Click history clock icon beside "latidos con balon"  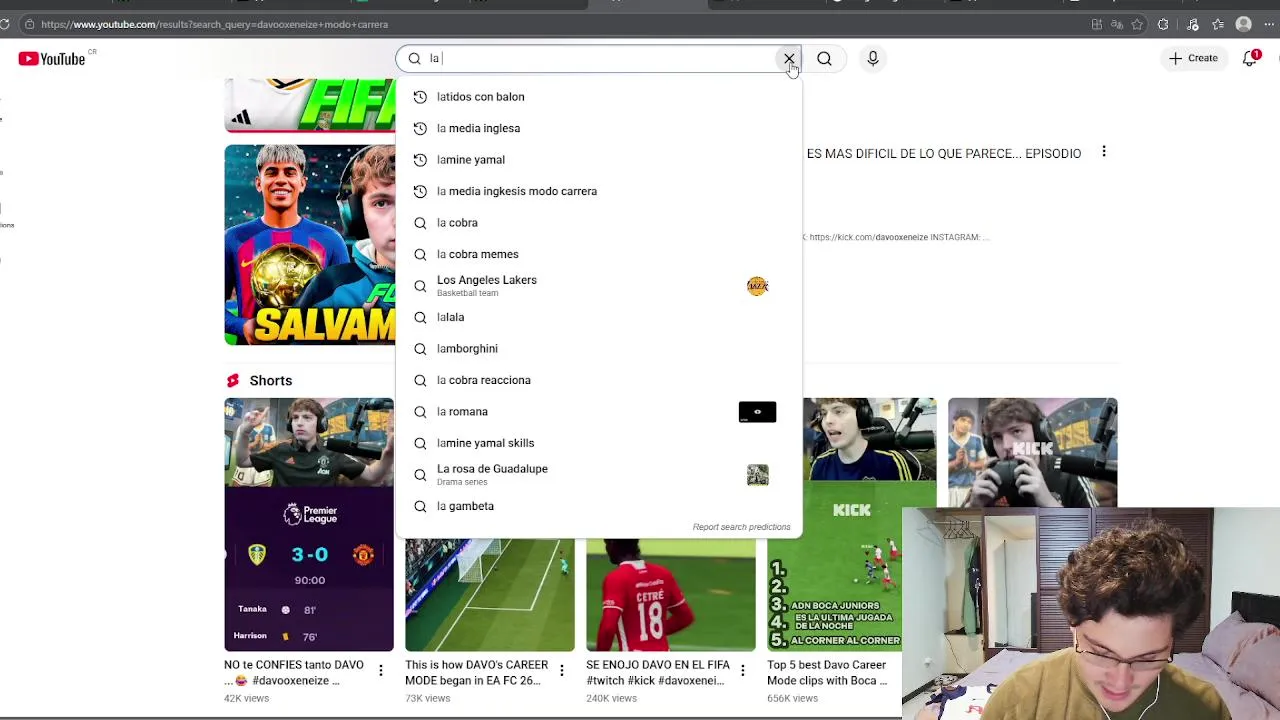click(420, 97)
